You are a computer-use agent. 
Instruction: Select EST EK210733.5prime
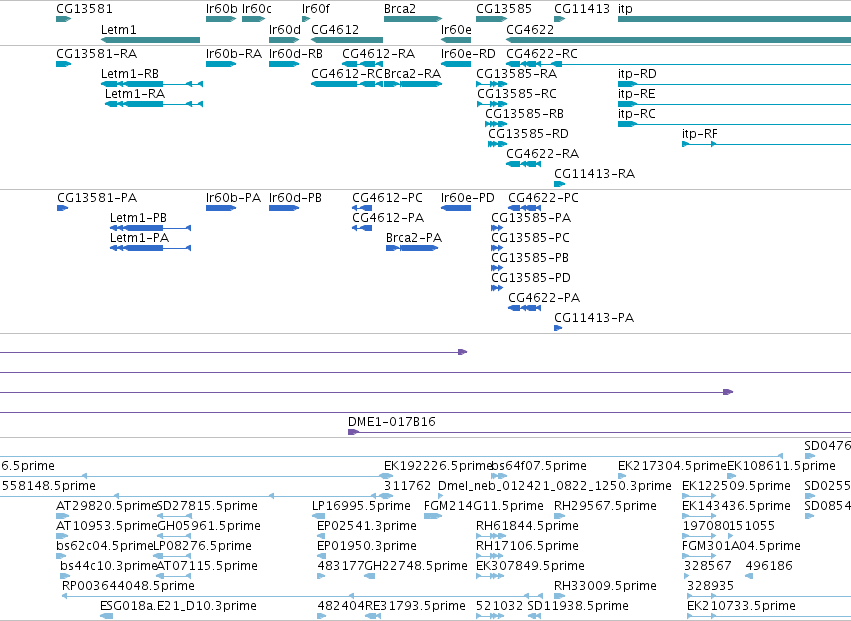click(741, 606)
